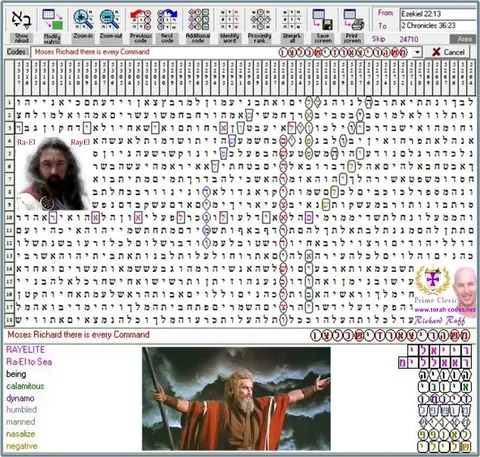Select the 'dynamo' term
The height and width of the screenshot is (457, 480).
(20, 398)
